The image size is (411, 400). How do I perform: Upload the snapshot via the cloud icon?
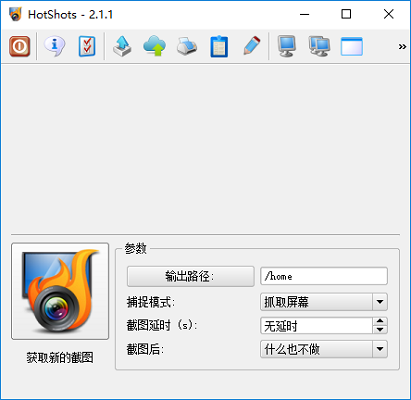pos(154,46)
